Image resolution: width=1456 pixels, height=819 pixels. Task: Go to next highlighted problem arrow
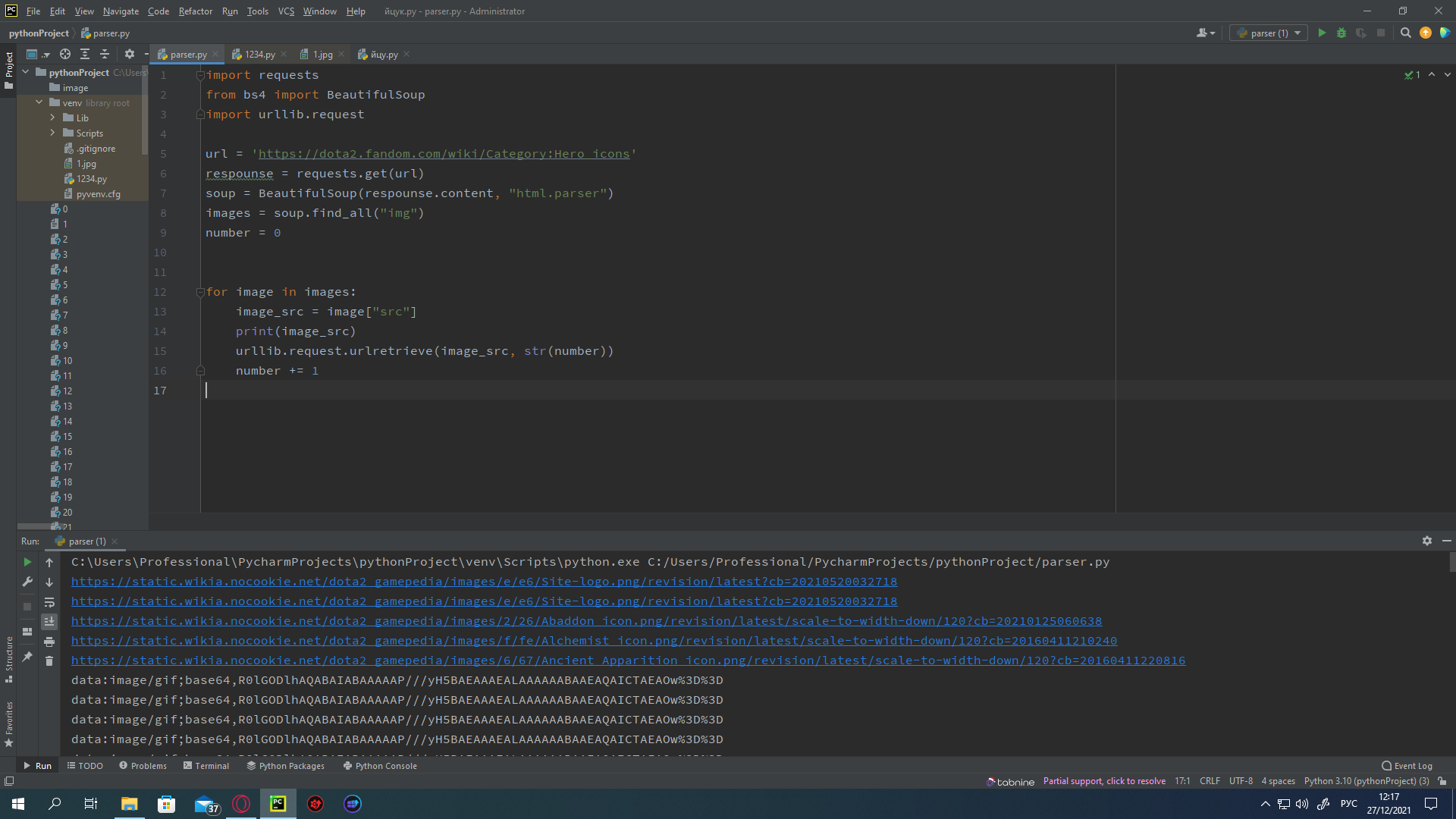coord(1447,74)
